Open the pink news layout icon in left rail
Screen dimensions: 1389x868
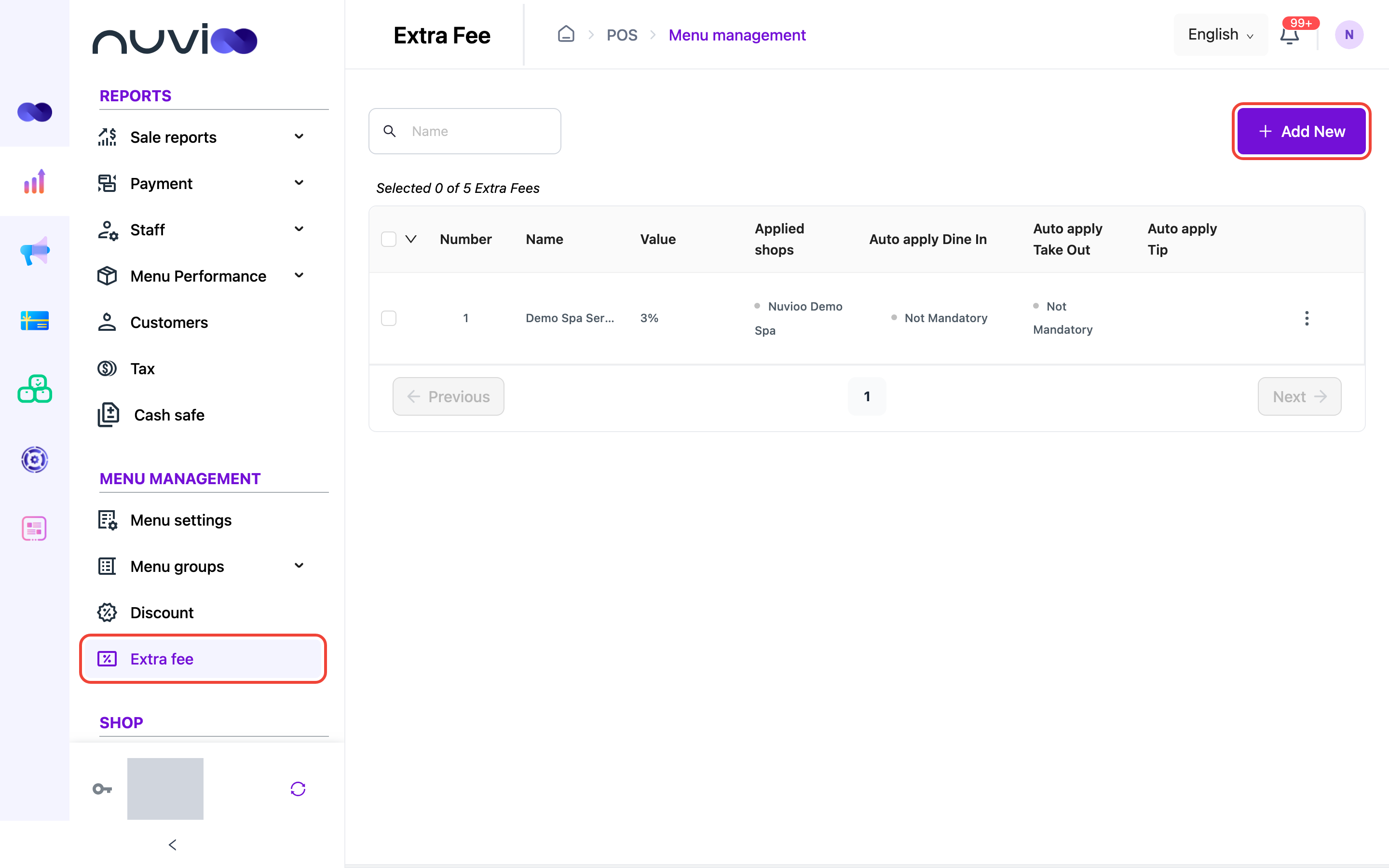coord(34,528)
